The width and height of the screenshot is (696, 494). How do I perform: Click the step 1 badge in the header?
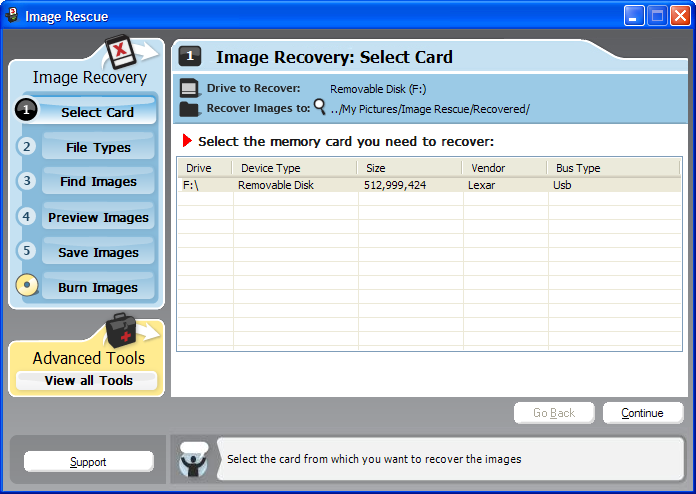click(x=190, y=56)
